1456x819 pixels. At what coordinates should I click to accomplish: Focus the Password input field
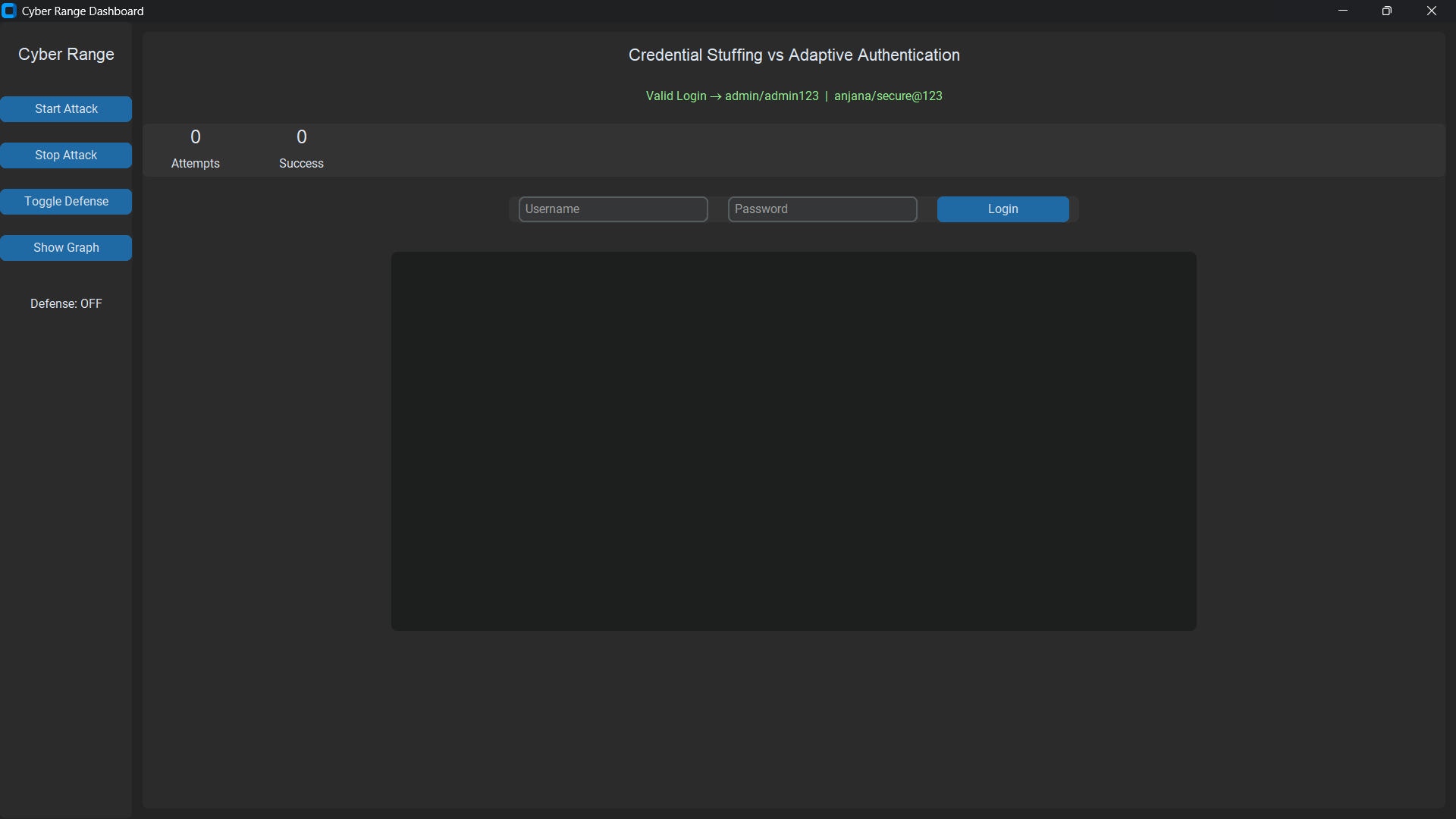(822, 209)
